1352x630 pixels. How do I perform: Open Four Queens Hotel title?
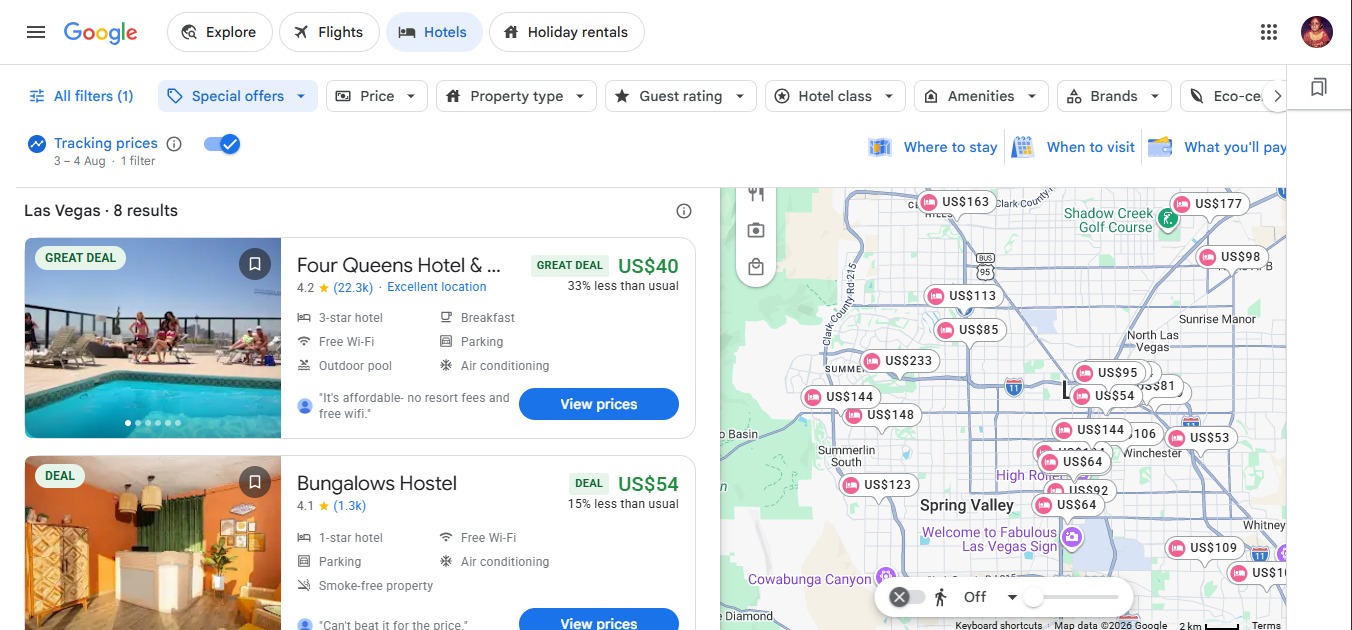click(x=399, y=265)
